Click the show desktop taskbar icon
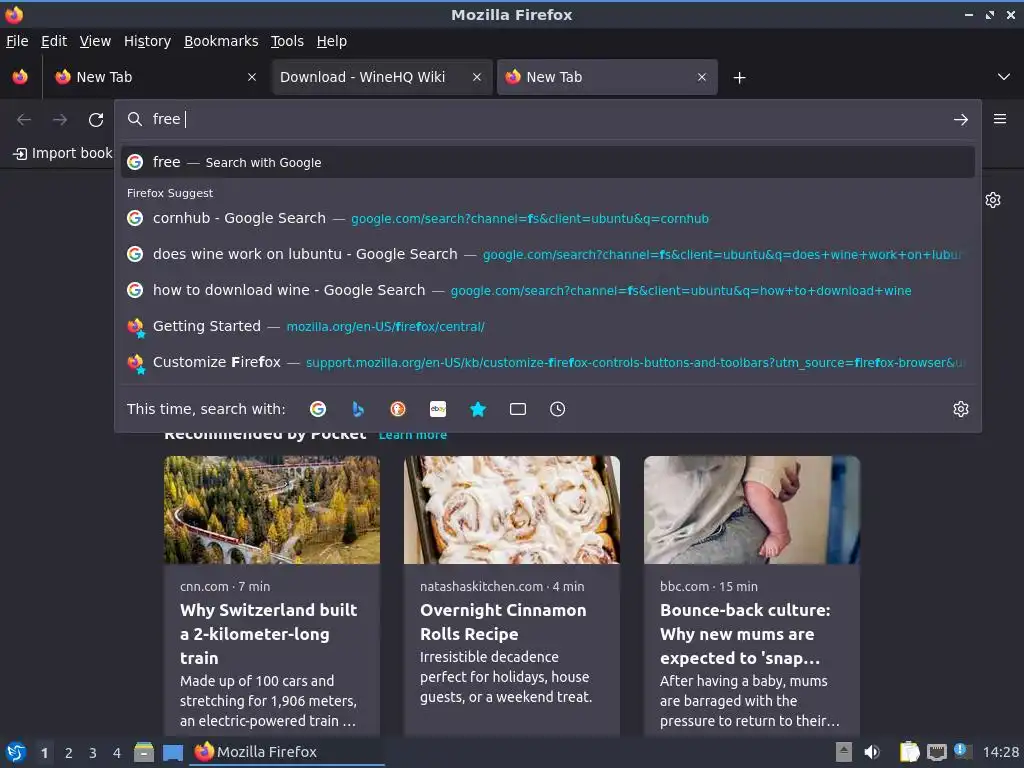 [173, 753]
